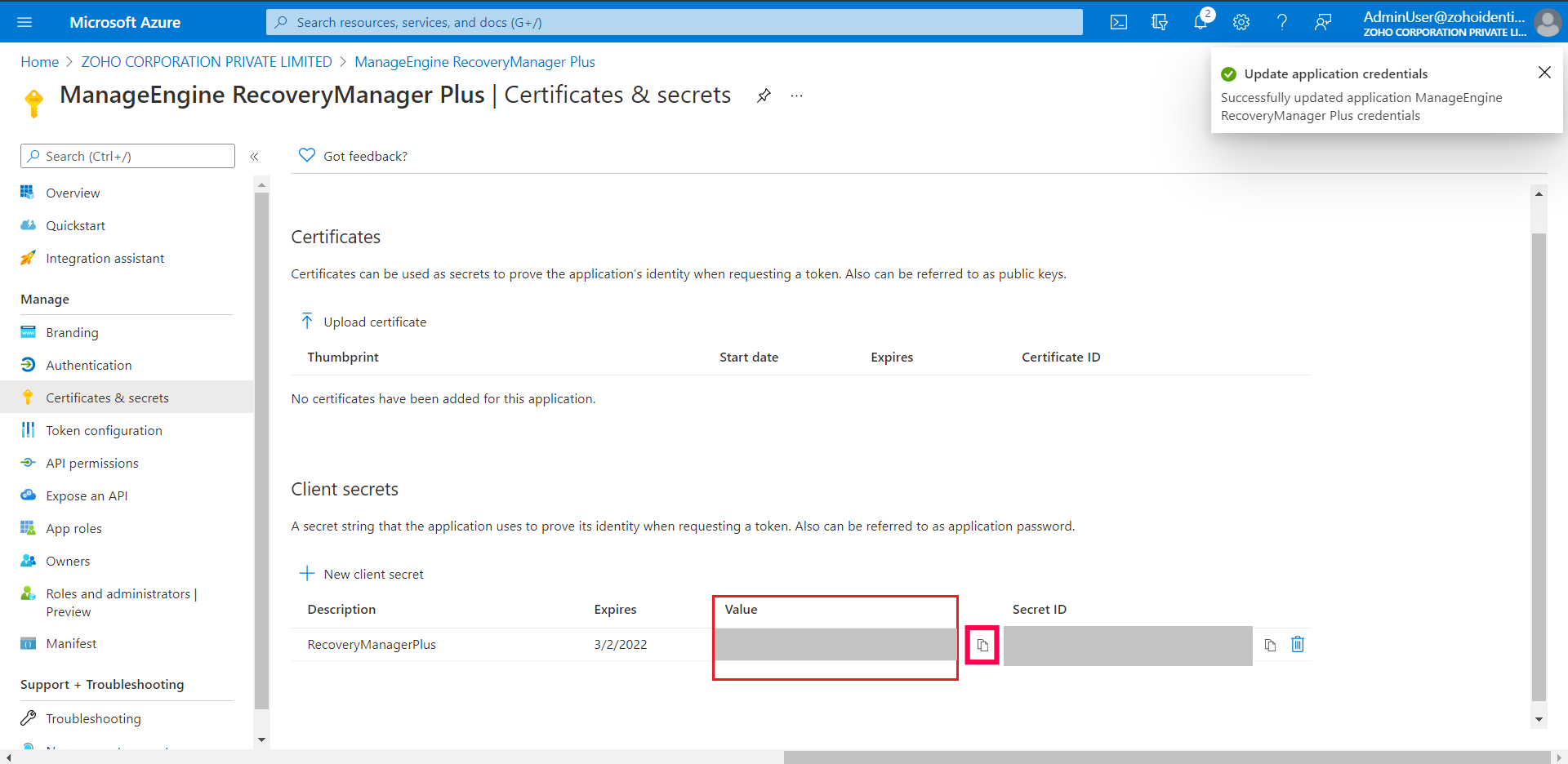Switch to API permissions
The width and height of the screenshot is (1568, 764).
click(92, 463)
